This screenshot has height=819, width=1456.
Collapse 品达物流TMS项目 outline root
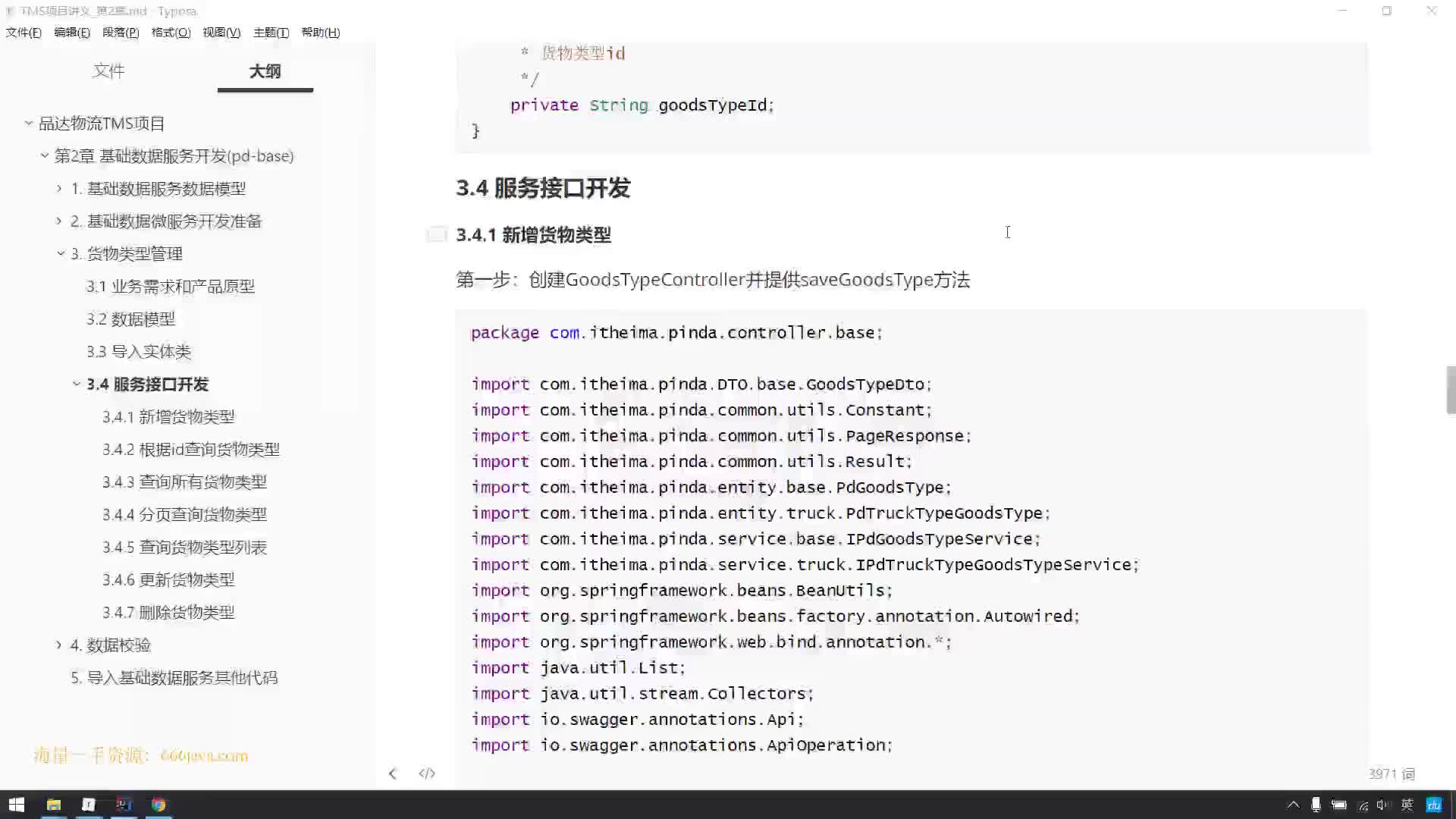click(29, 123)
